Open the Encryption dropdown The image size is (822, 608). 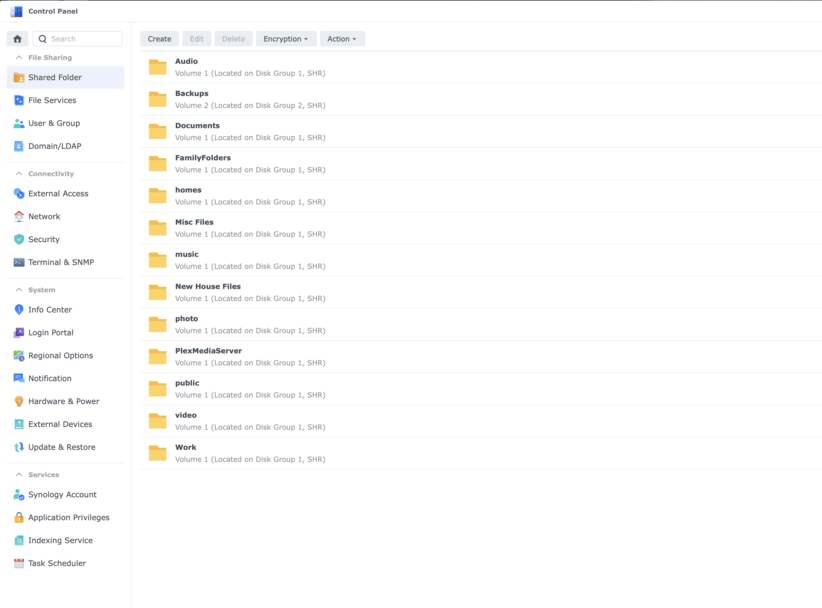click(286, 39)
